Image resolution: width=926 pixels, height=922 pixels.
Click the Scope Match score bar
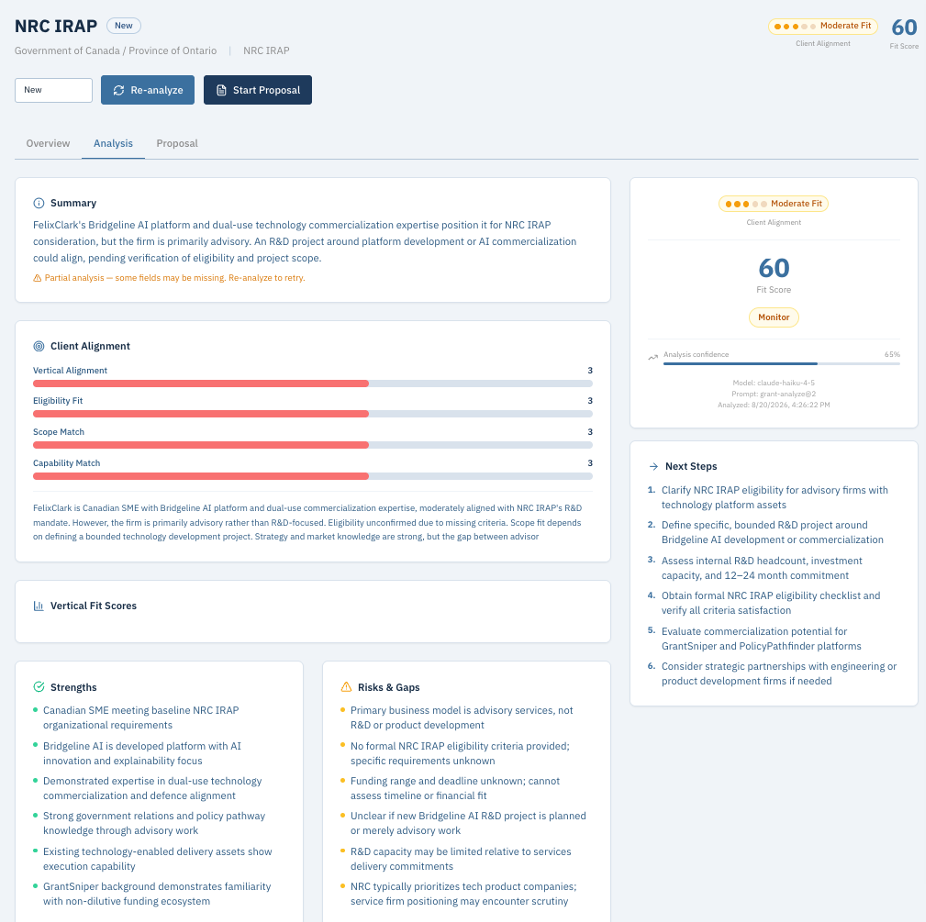point(312,445)
